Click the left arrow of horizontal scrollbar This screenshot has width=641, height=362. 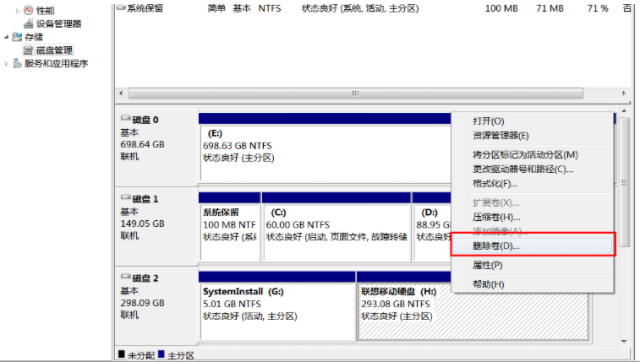coord(121,93)
